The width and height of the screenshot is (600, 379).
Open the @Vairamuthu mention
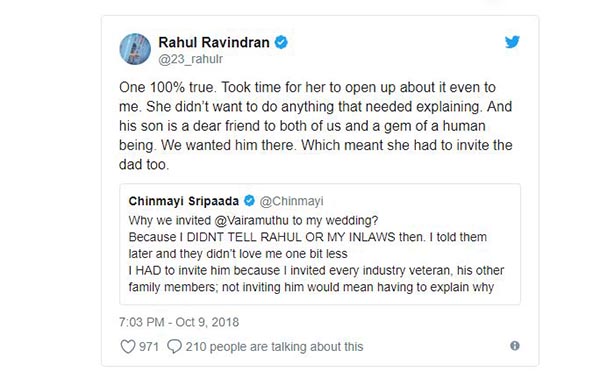(x=252, y=221)
